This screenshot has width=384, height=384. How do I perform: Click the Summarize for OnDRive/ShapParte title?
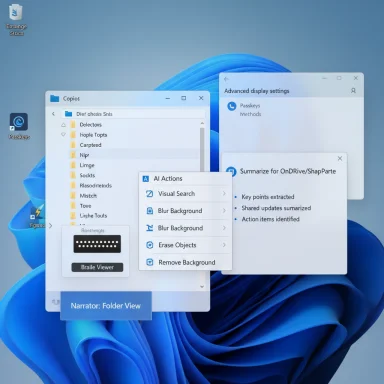click(x=288, y=171)
